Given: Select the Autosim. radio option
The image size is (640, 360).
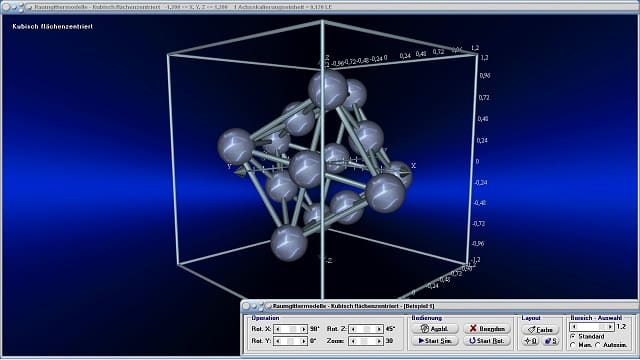Looking at the screenshot, I should pyautogui.click(x=598, y=345).
